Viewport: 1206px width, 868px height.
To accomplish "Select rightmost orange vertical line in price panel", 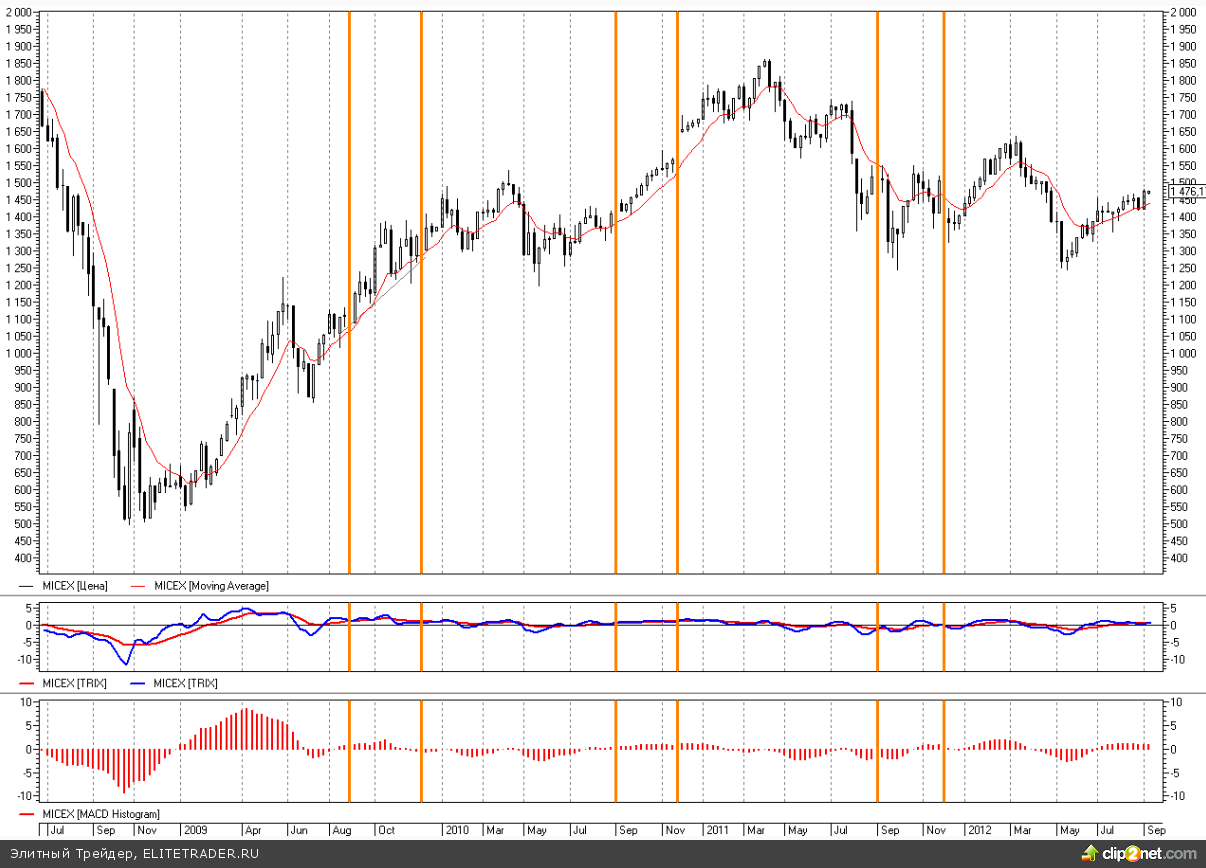I will click(944, 300).
